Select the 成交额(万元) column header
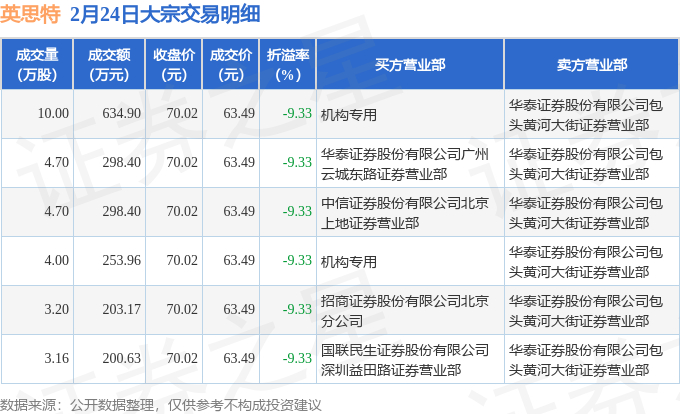The width and height of the screenshot is (680, 414). 109,65
